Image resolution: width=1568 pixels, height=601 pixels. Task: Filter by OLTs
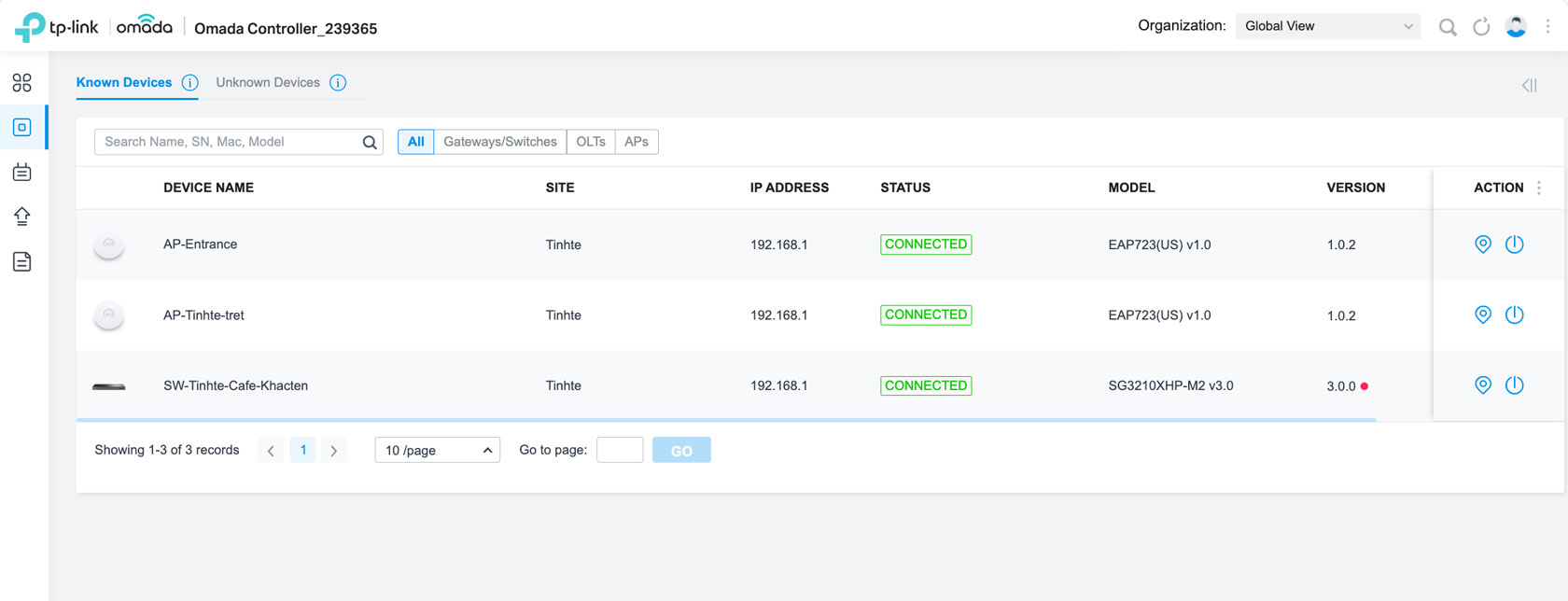(x=591, y=142)
